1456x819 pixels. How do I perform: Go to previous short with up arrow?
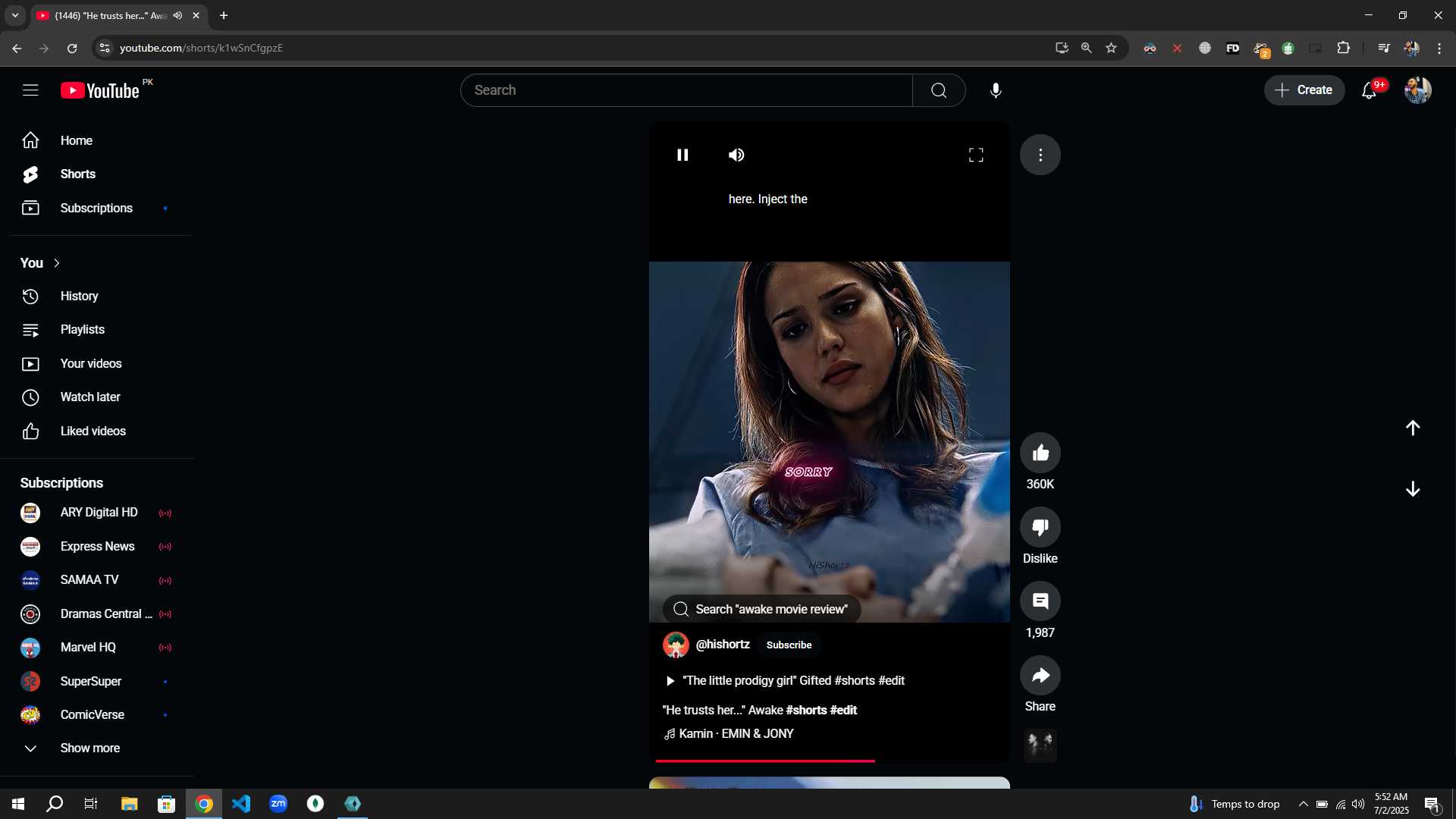click(x=1413, y=428)
